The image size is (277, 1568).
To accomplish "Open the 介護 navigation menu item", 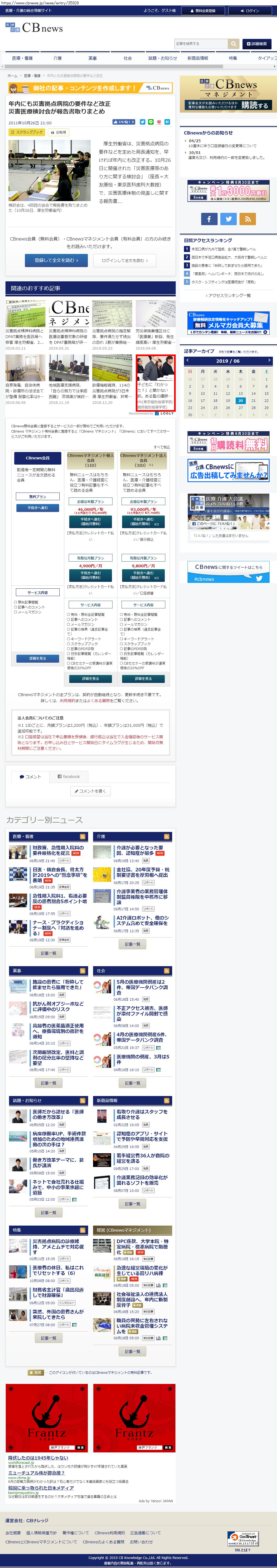I will click(57, 58).
